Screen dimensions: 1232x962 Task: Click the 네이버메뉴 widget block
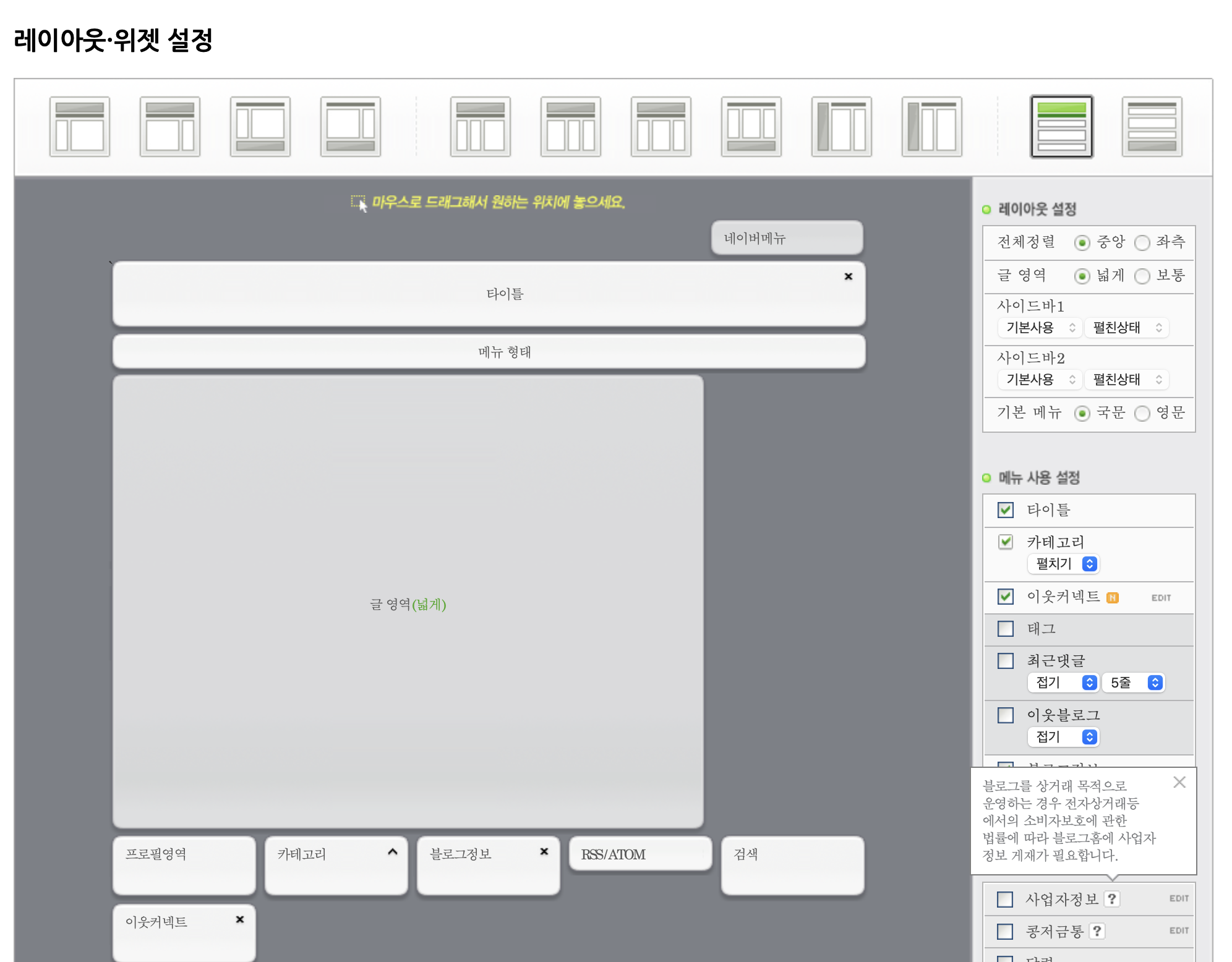point(787,238)
